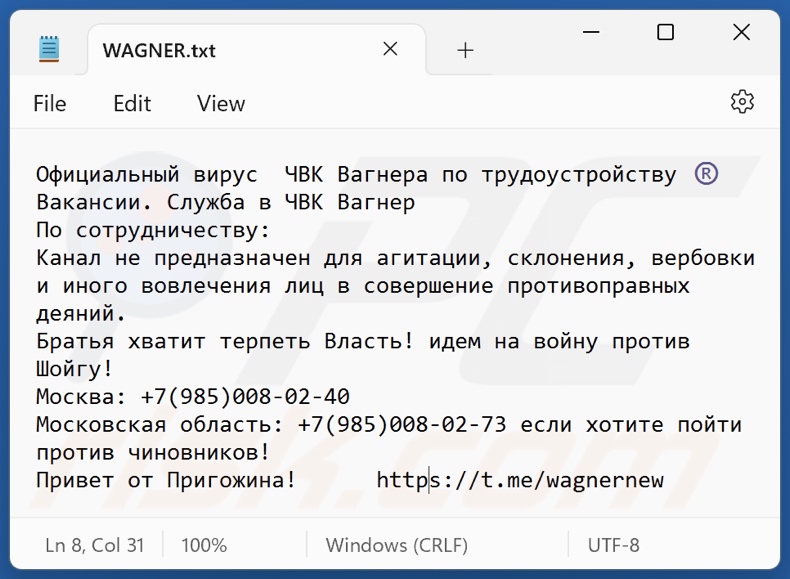Open the Edit menu

click(132, 104)
